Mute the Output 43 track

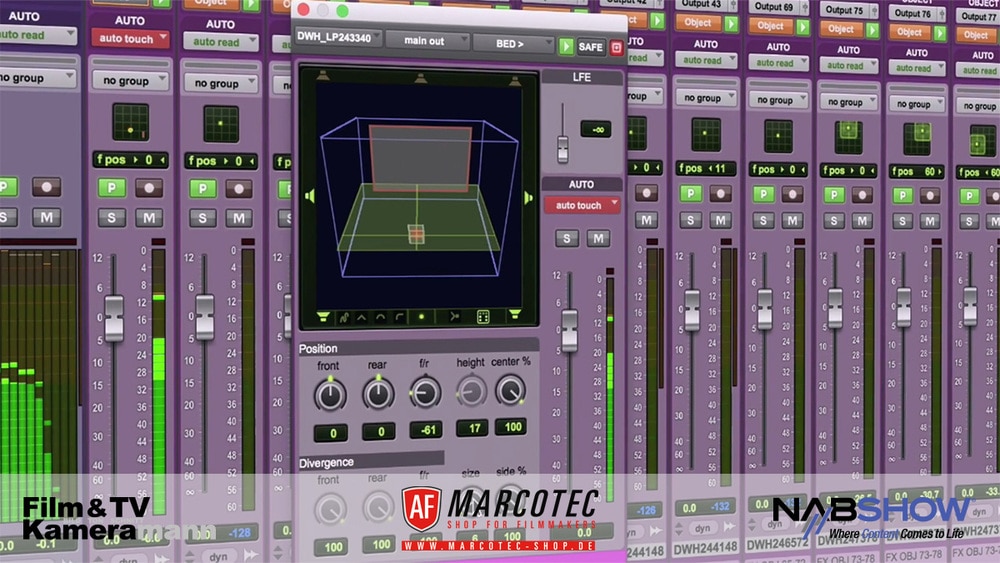(720, 221)
